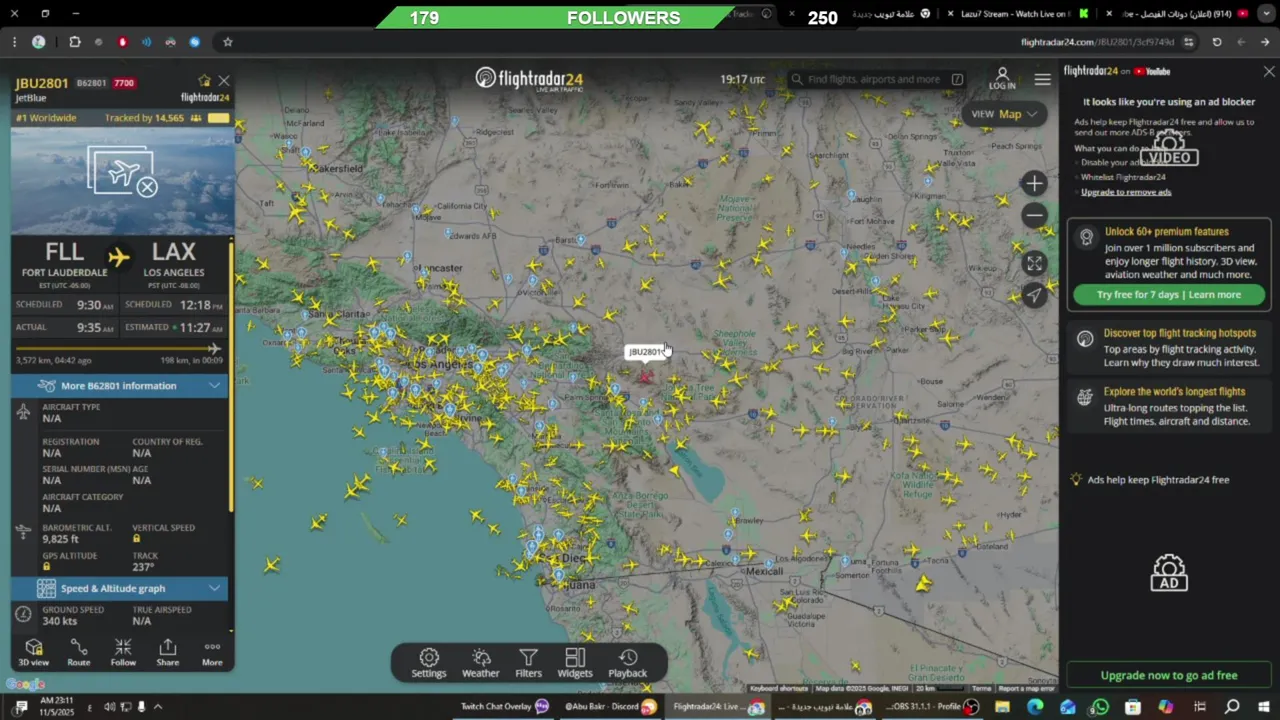Open the VIEW Map dropdown

[1004, 114]
